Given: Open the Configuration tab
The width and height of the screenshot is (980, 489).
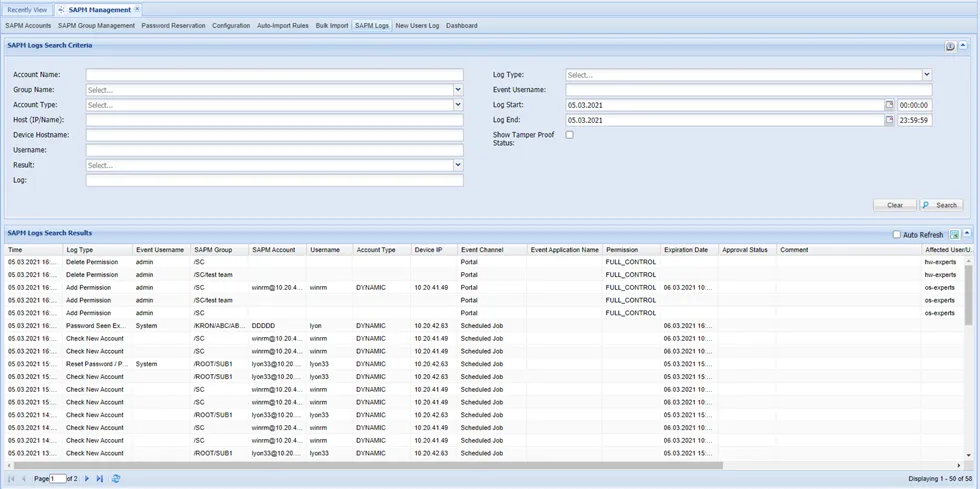Looking at the screenshot, I should [x=231, y=26].
